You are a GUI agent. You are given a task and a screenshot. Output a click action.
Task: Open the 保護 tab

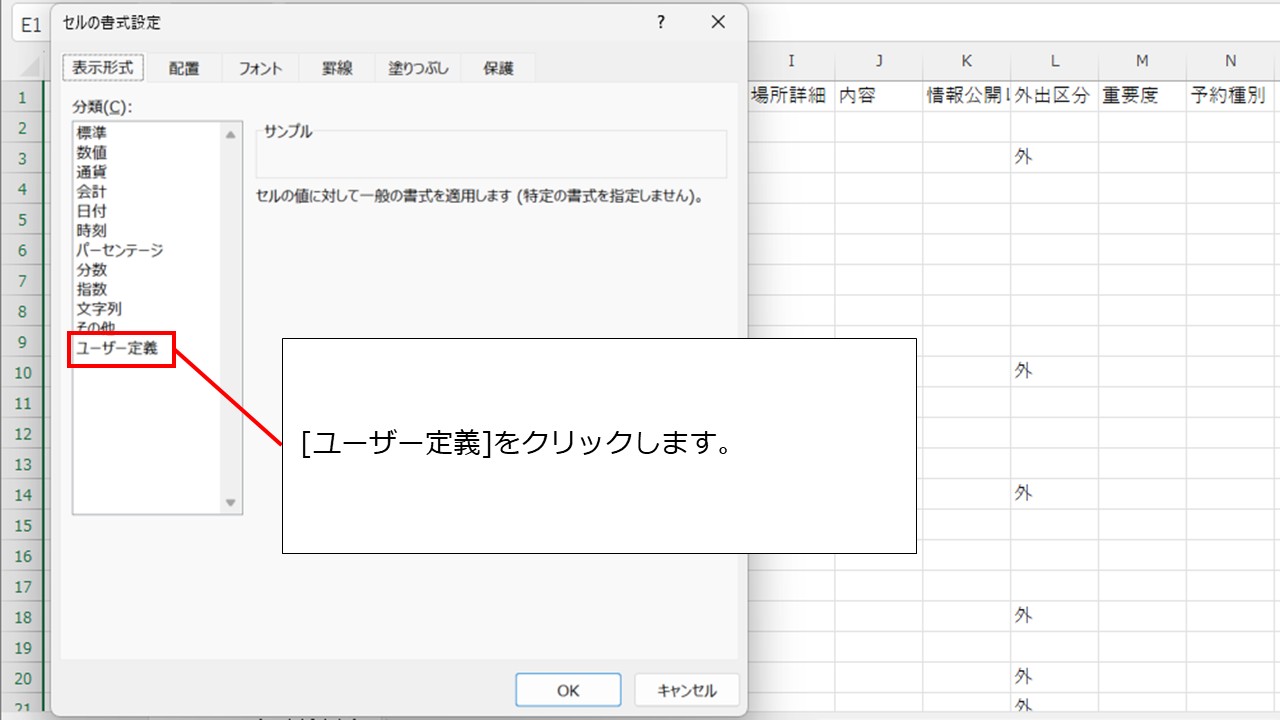pyautogui.click(x=498, y=68)
